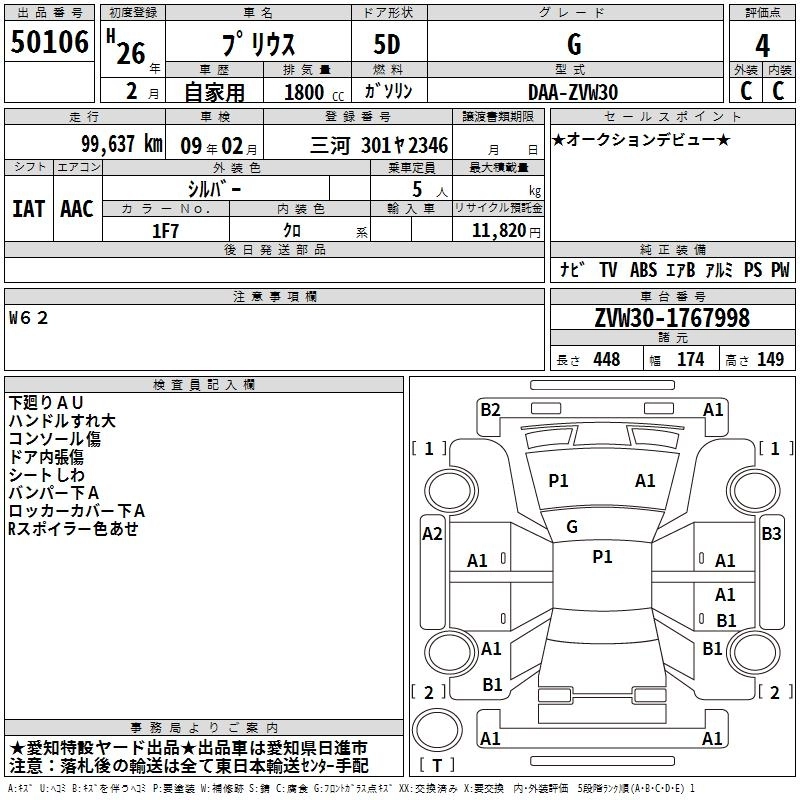This screenshot has height=800, width=800.
Task: Click the height value 149
Action: (770, 360)
